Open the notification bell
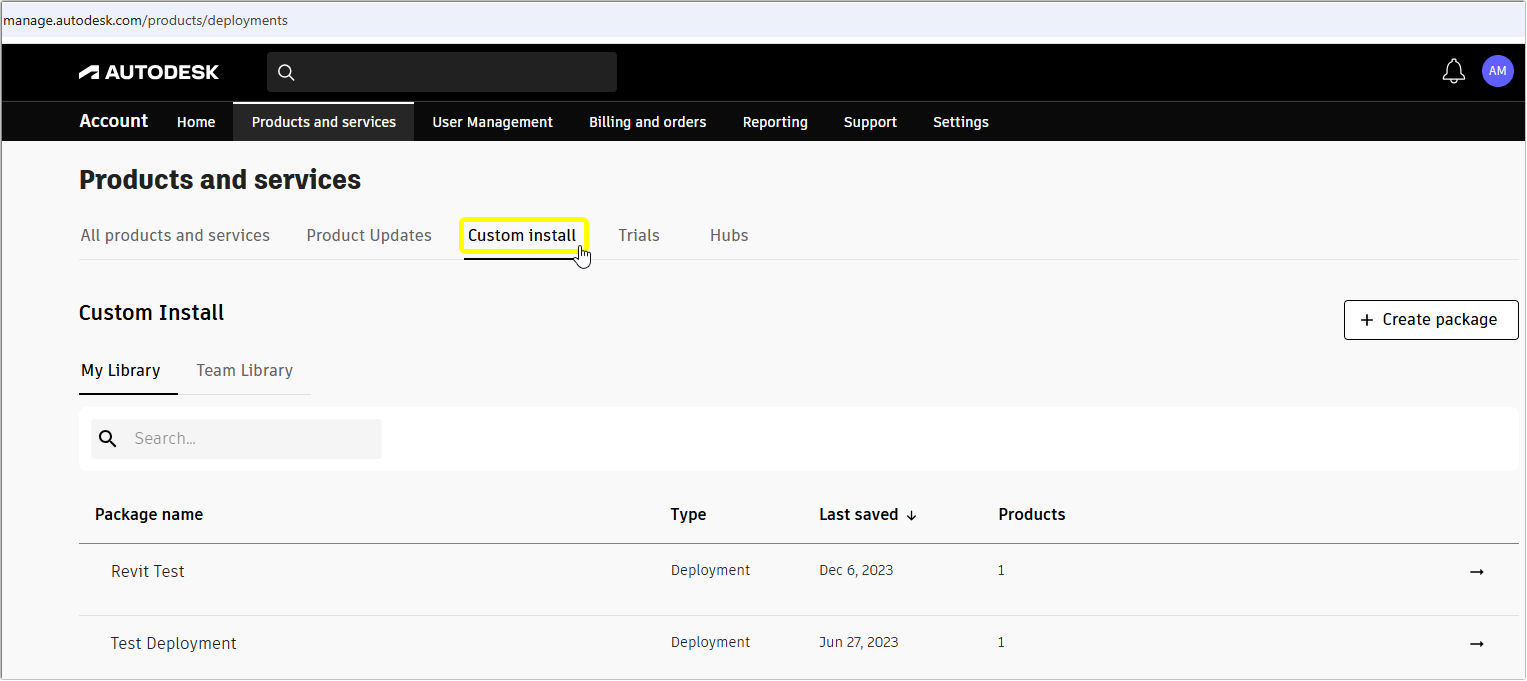 [1453, 71]
